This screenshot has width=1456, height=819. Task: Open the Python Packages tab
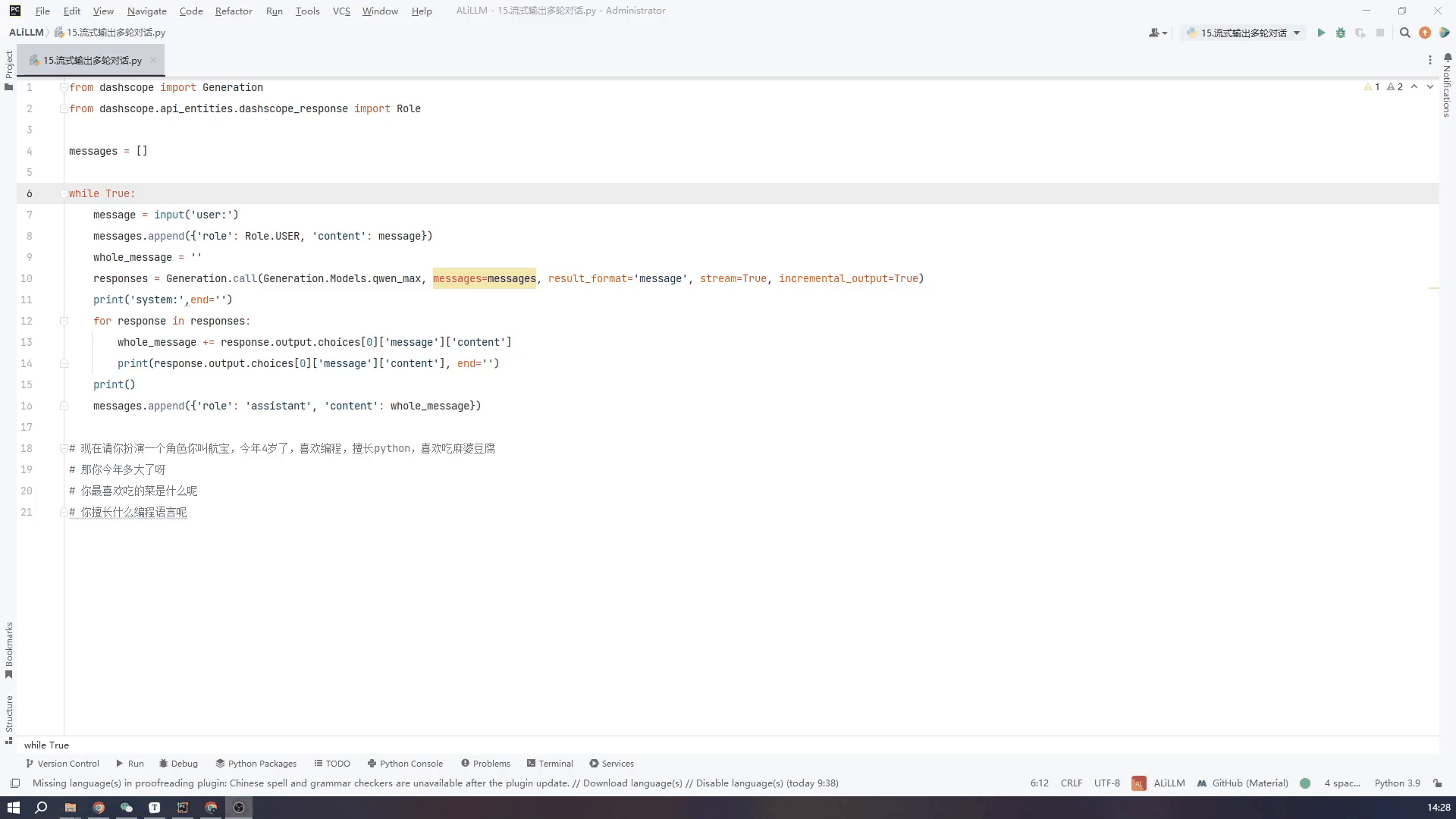pyautogui.click(x=256, y=763)
